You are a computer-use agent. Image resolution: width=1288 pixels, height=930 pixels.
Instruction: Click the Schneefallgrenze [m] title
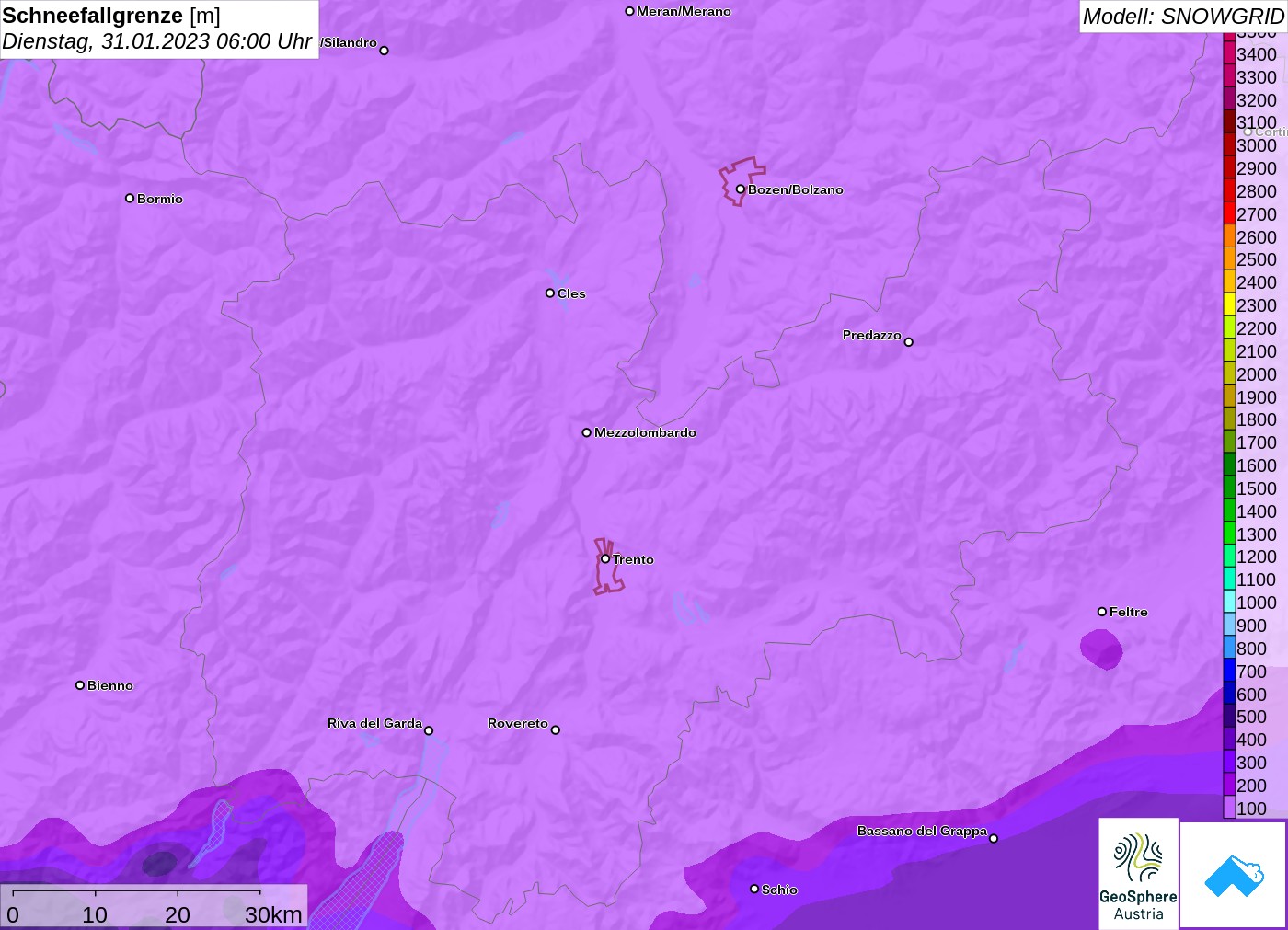point(111,16)
